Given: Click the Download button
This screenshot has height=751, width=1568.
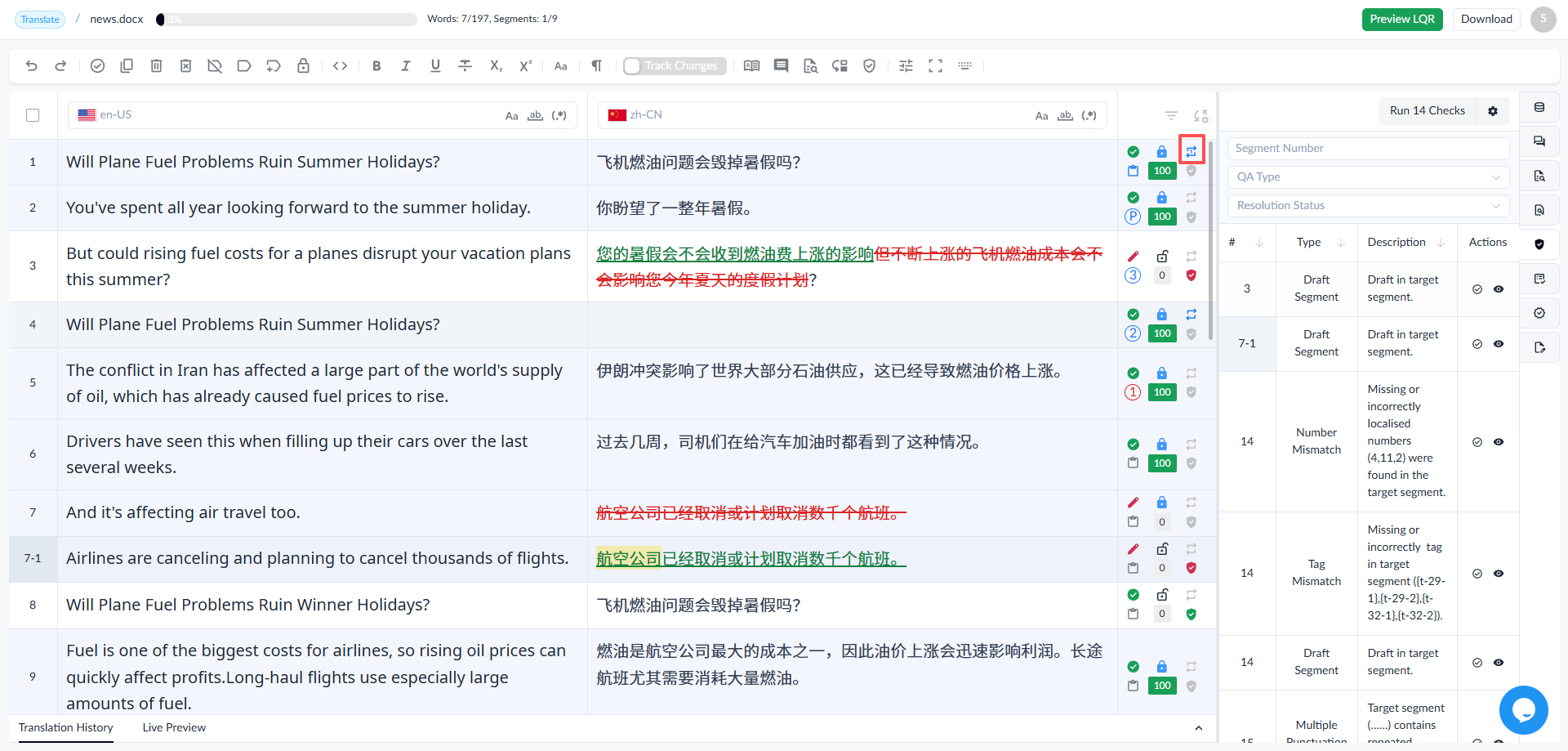Looking at the screenshot, I should (x=1486, y=19).
